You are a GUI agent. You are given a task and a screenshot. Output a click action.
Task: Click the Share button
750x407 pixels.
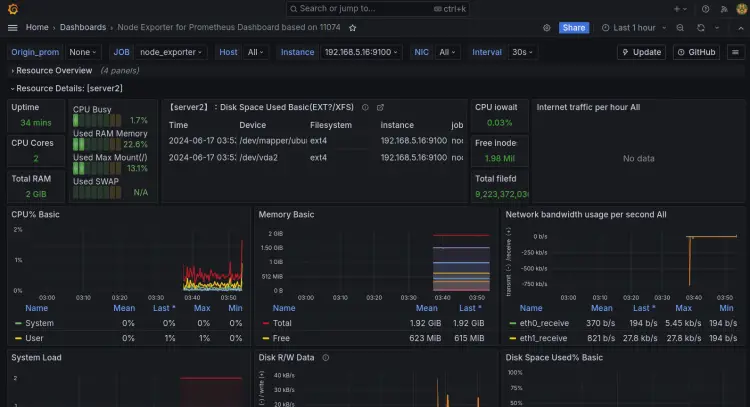[x=574, y=28]
